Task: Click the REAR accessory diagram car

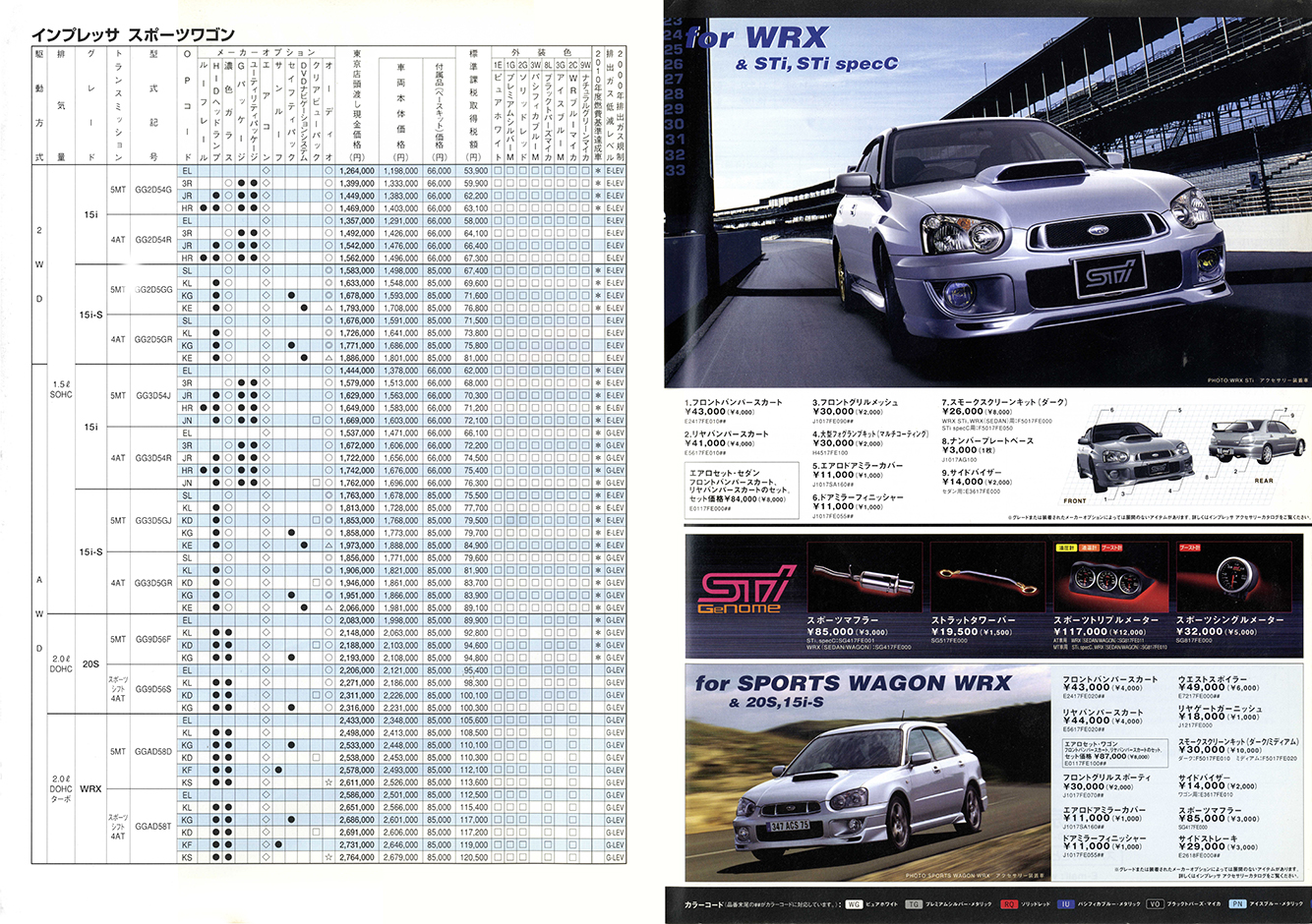Action: point(1256,442)
